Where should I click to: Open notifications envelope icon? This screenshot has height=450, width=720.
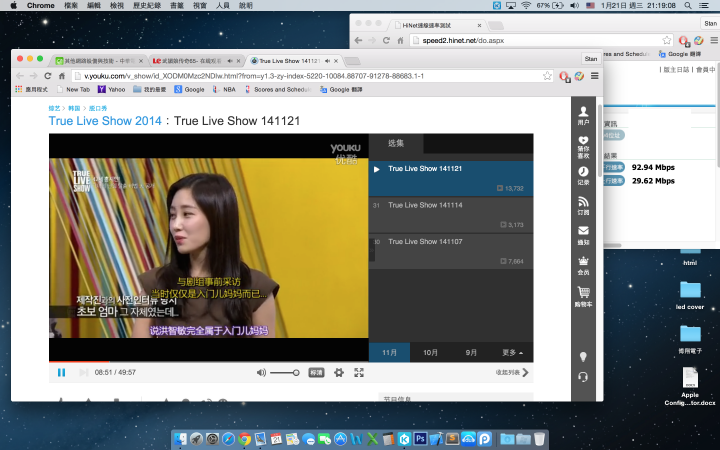pyautogui.click(x=583, y=235)
